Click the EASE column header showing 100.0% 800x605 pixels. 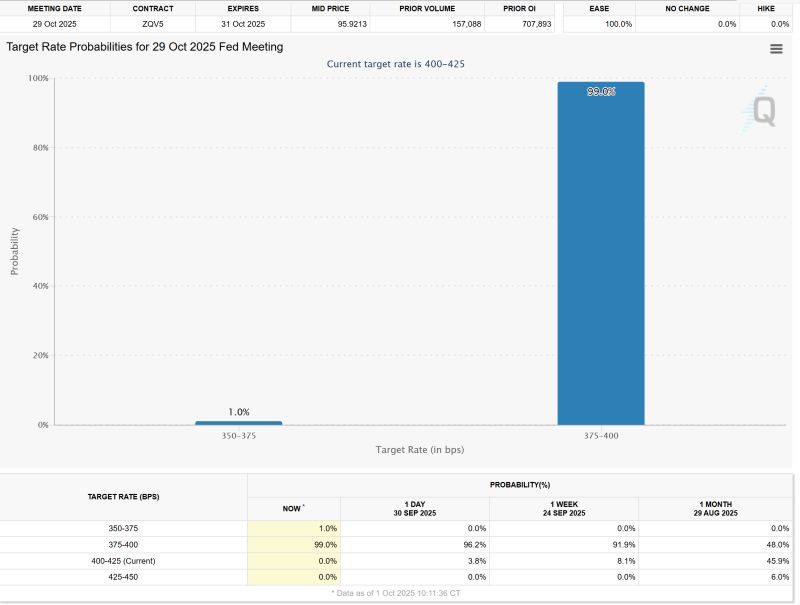(598, 8)
